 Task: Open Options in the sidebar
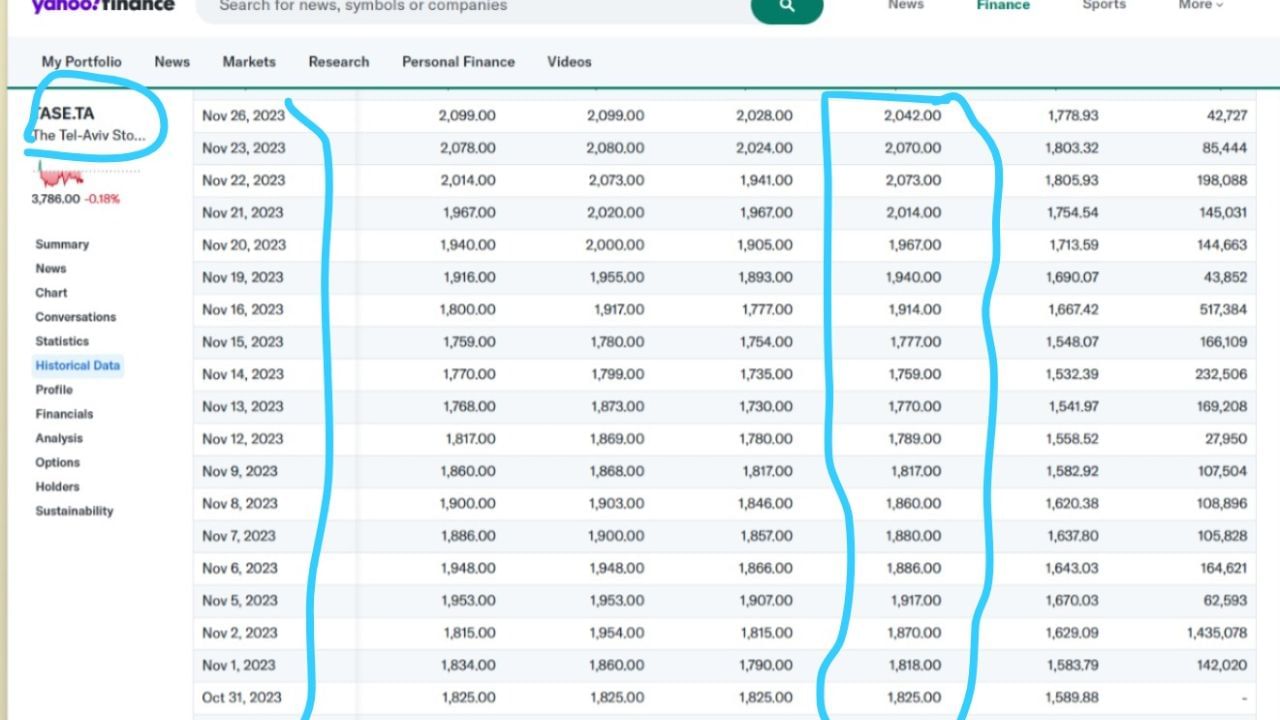(x=57, y=462)
